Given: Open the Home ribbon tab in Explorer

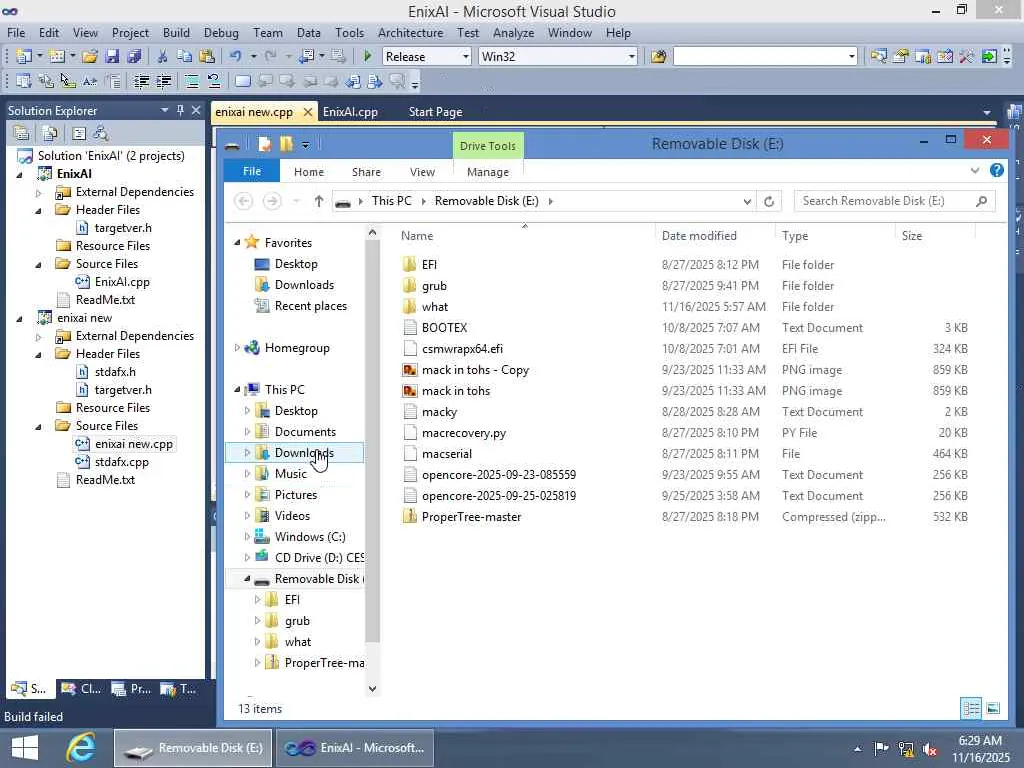Looking at the screenshot, I should (x=309, y=172).
